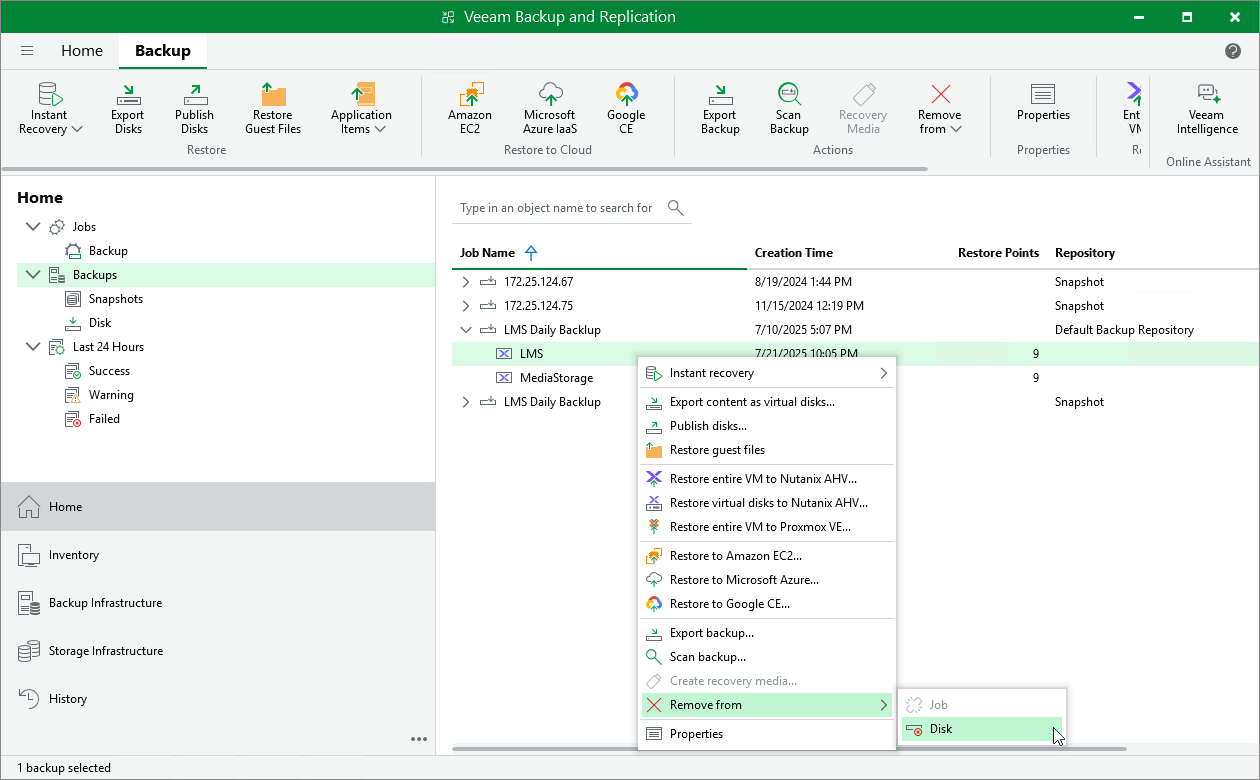The width and height of the screenshot is (1260, 780).
Task: Choose Disk in Remove from submenu
Action: tap(940, 729)
